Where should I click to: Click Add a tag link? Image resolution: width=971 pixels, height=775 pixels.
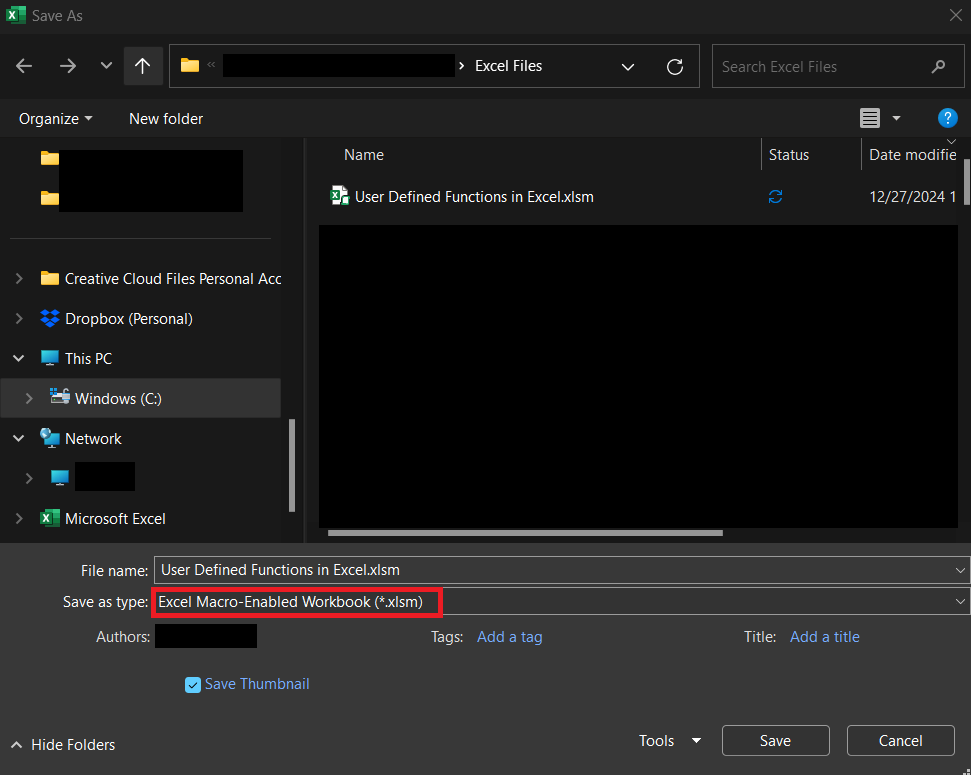click(x=510, y=637)
